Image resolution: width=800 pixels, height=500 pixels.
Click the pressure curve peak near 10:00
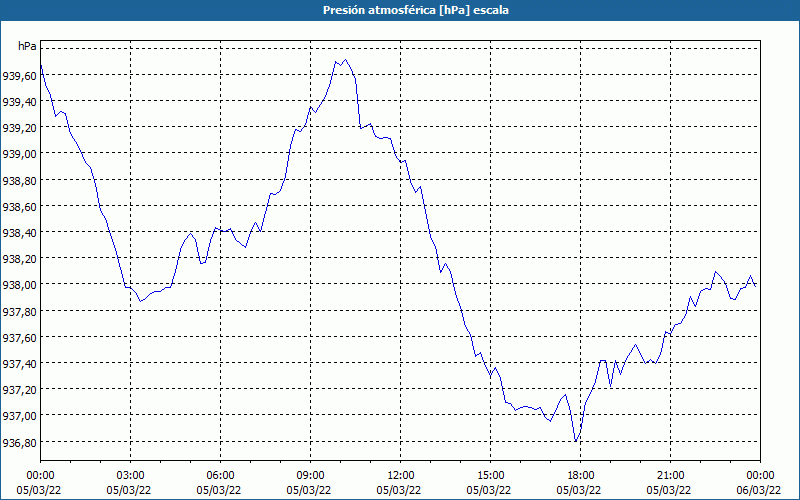click(345, 60)
